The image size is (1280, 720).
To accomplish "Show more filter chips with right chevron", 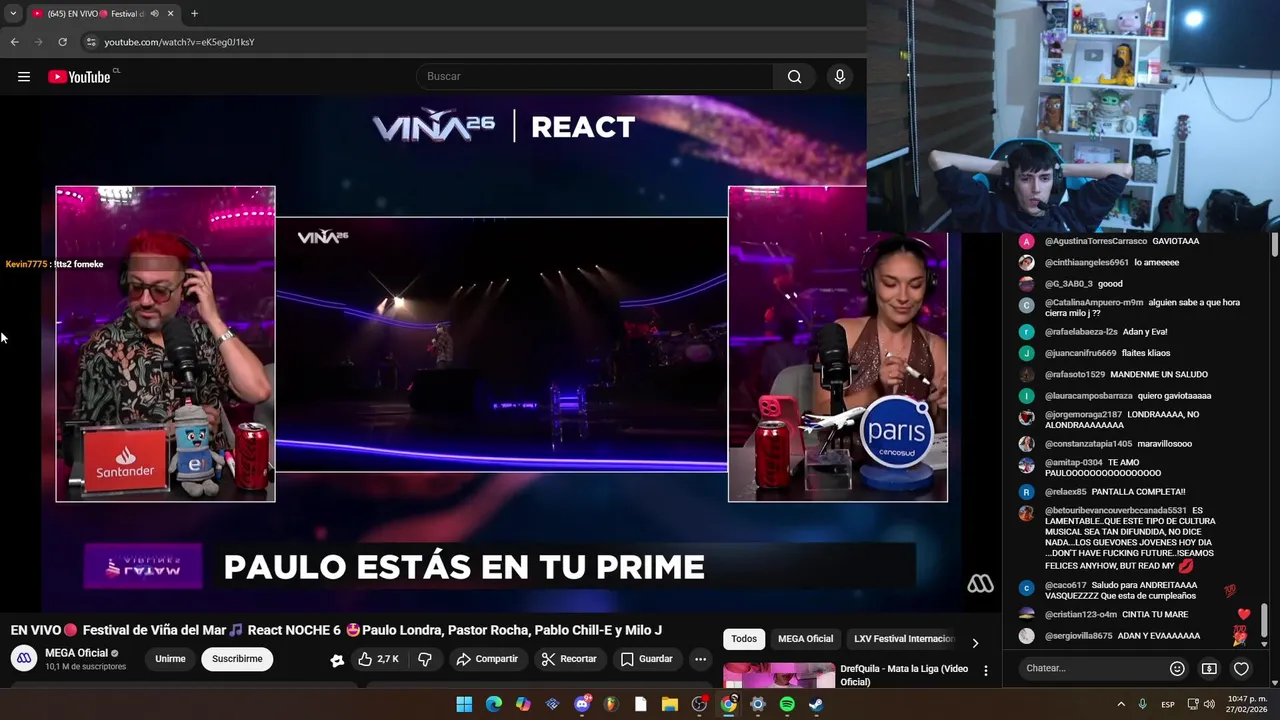I will click(x=975, y=642).
